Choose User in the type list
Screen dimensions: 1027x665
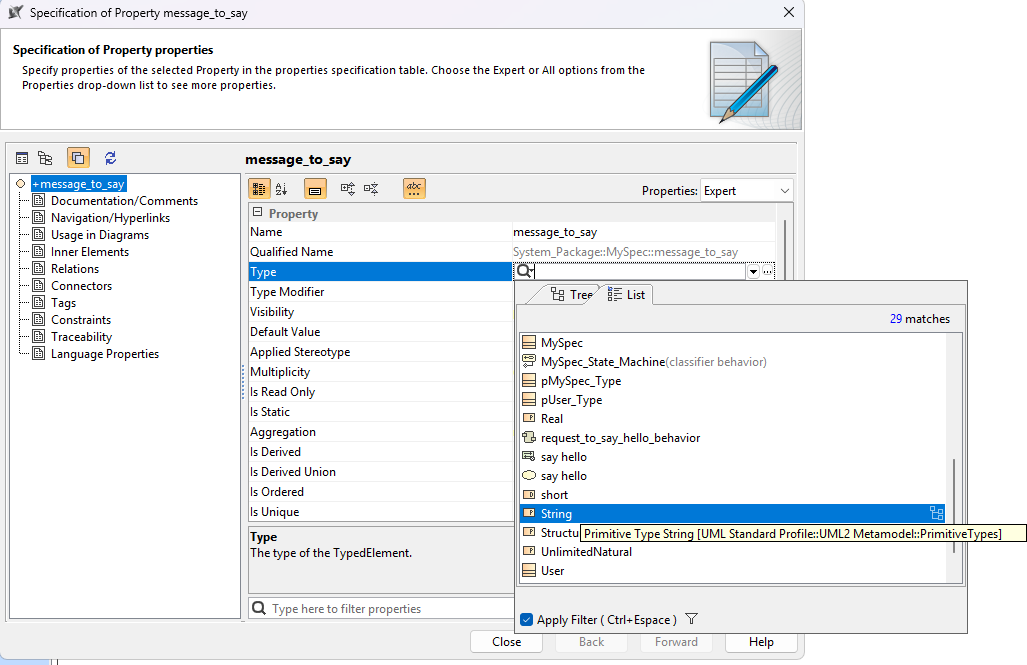point(732,571)
